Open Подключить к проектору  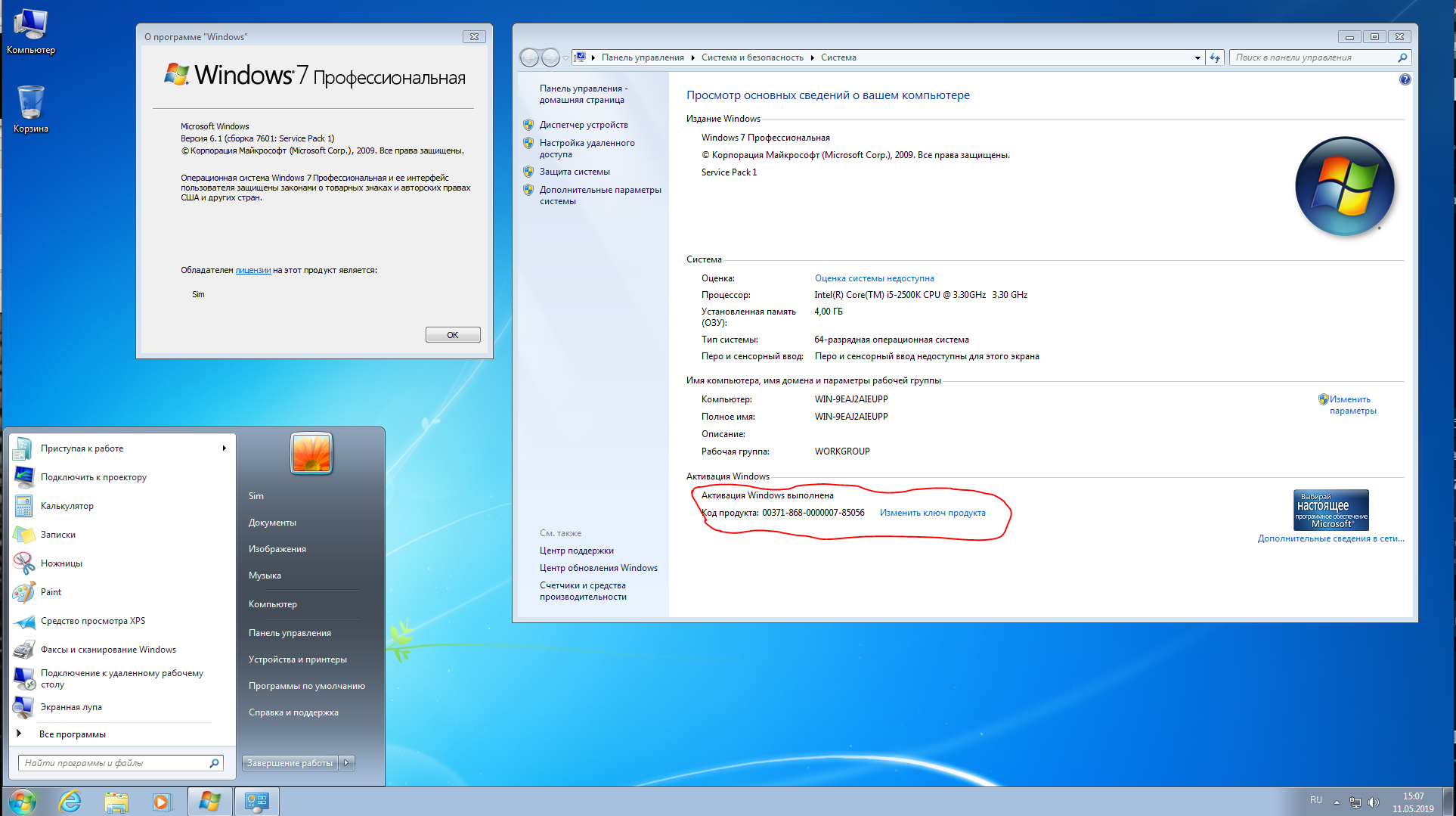click(x=121, y=477)
